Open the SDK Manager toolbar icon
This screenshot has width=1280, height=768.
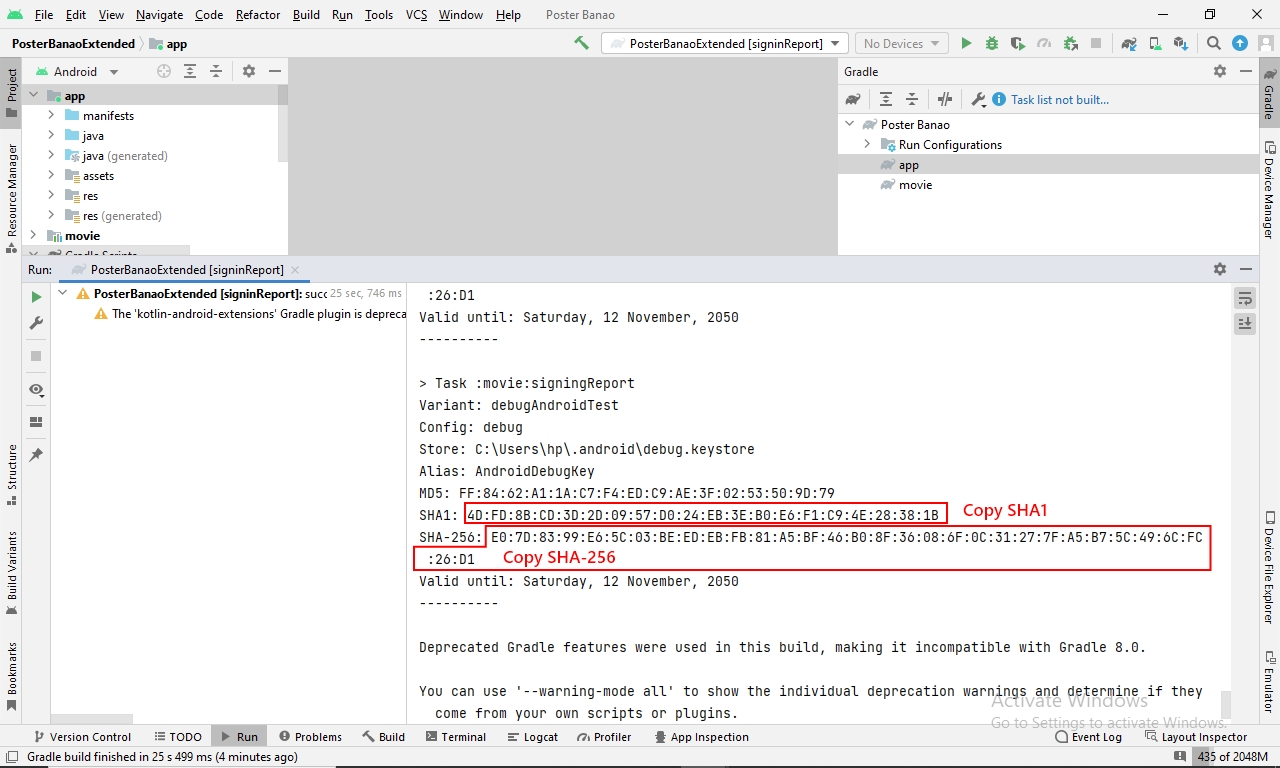[1181, 43]
